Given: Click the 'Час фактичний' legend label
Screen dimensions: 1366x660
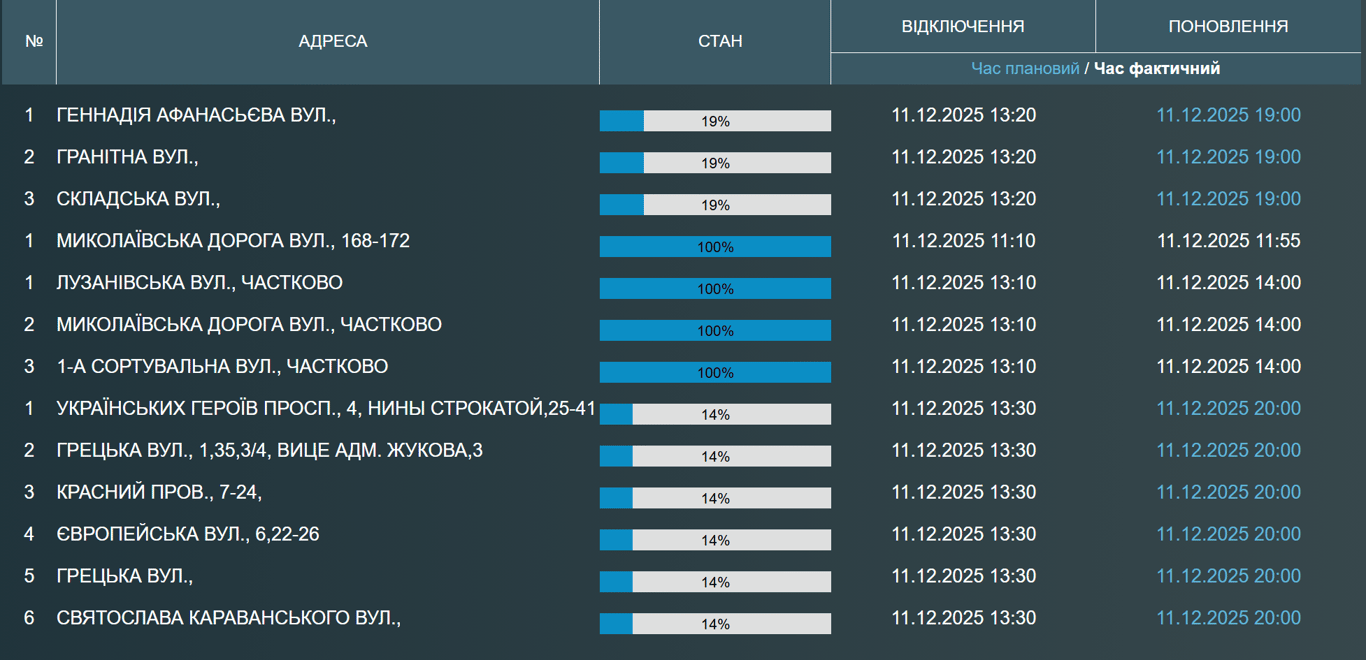Looking at the screenshot, I should click(1157, 69).
